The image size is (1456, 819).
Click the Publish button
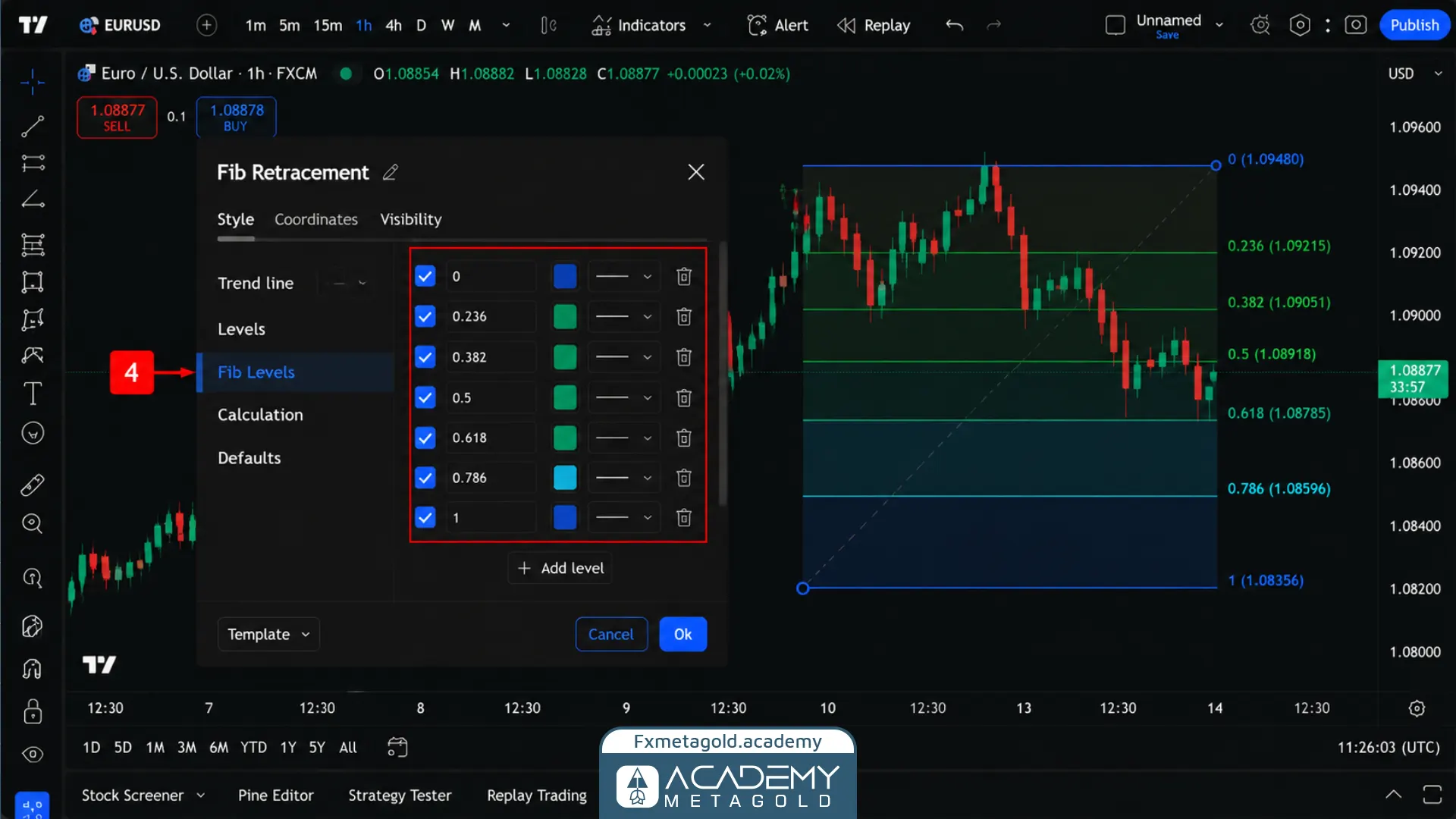coord(1414,25)
